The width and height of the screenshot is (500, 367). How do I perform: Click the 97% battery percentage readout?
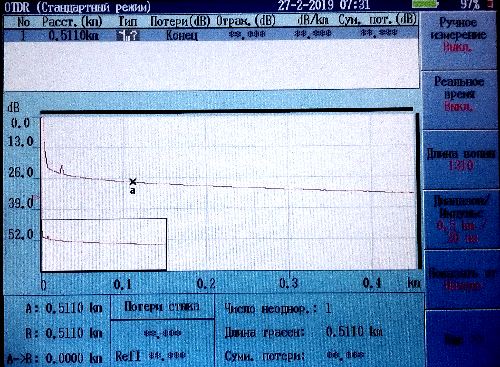(x=470, y=4)
